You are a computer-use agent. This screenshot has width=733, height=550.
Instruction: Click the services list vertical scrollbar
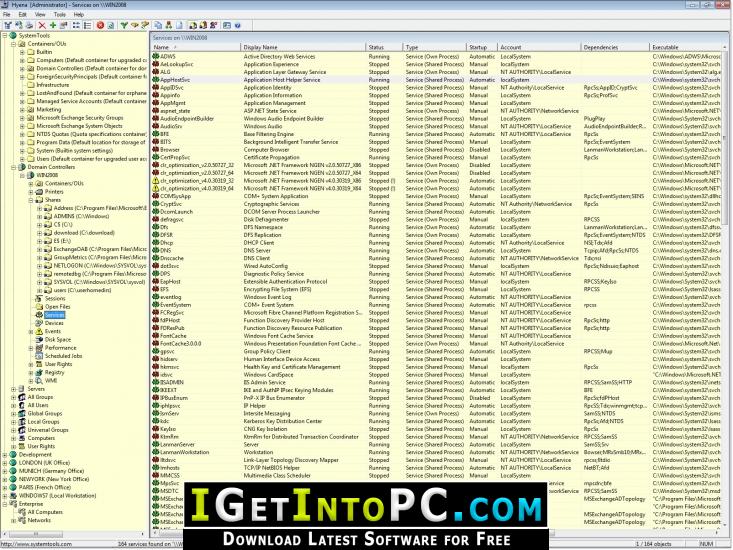coord(726,287)
